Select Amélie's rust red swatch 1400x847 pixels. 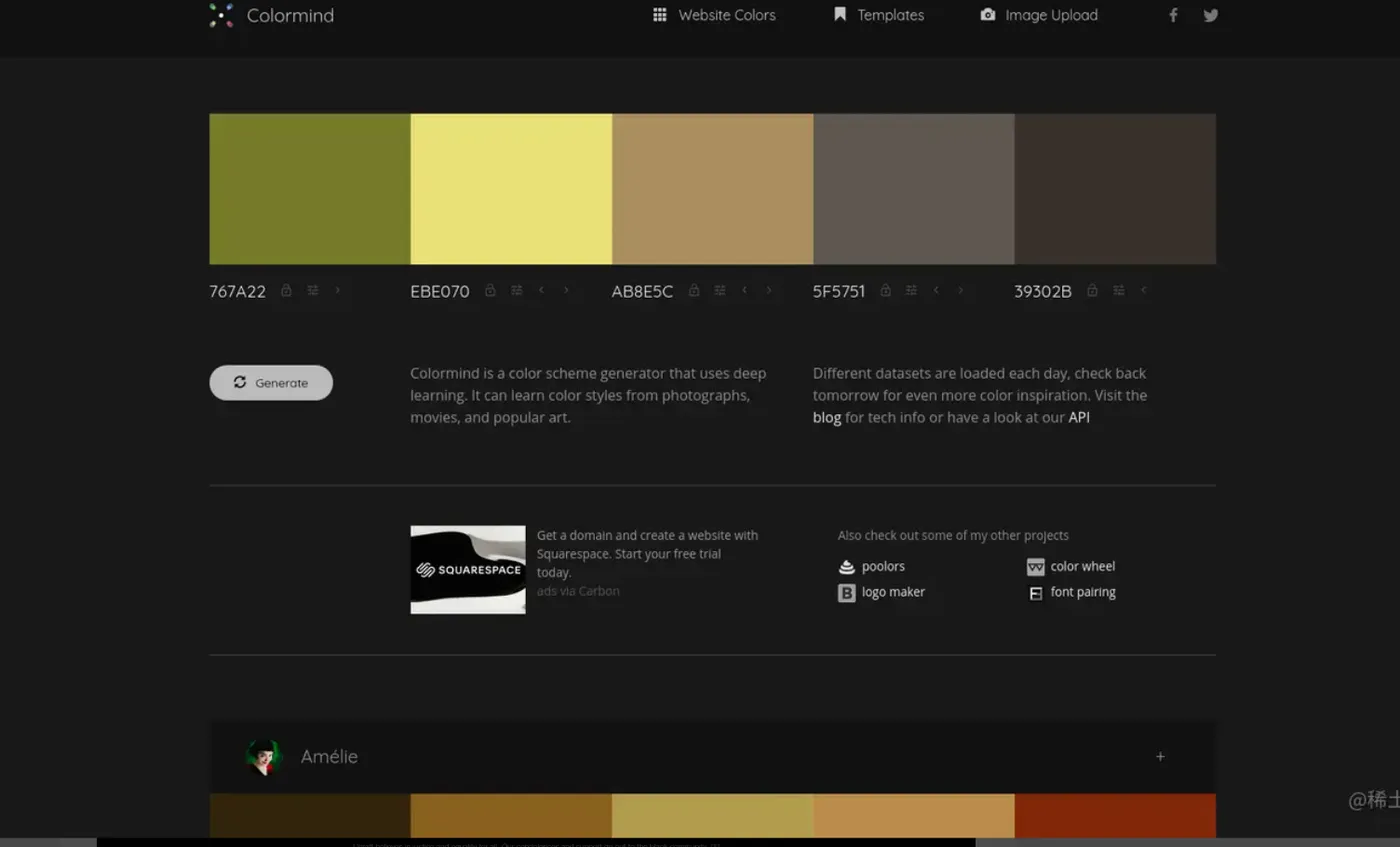coord(1115,816)
